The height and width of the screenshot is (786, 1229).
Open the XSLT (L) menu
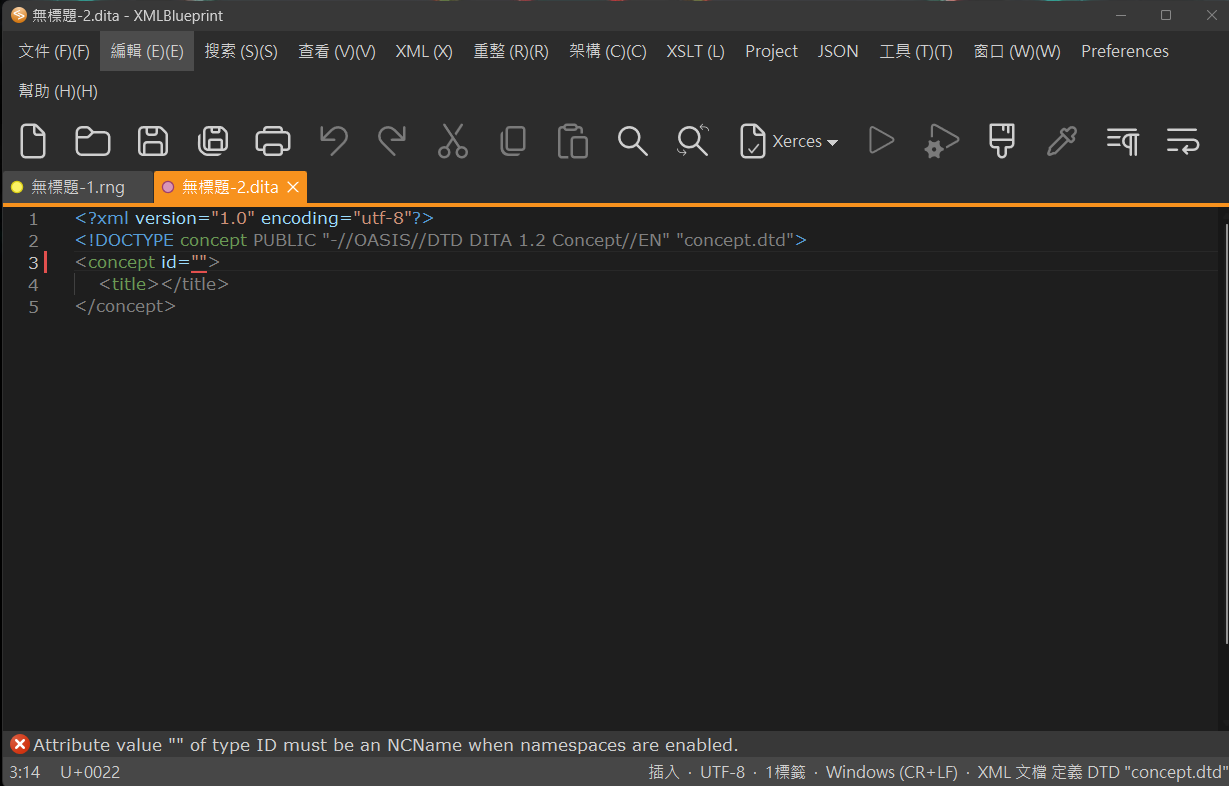tap(695, 51)
